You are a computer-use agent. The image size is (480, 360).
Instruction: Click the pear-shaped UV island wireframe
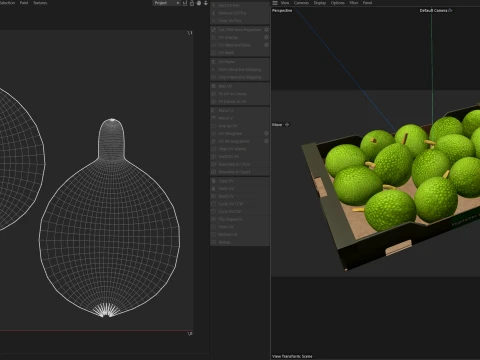coord(110,218)
